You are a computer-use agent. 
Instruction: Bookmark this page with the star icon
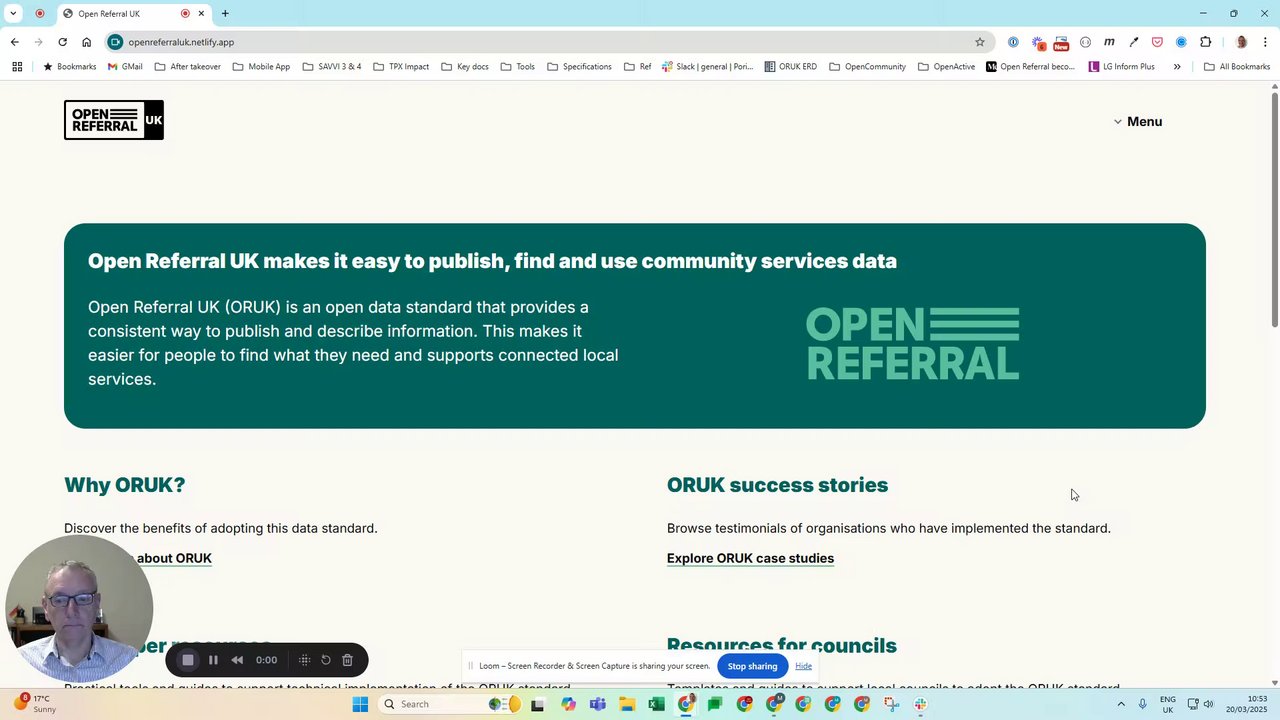tap(980, 42)
